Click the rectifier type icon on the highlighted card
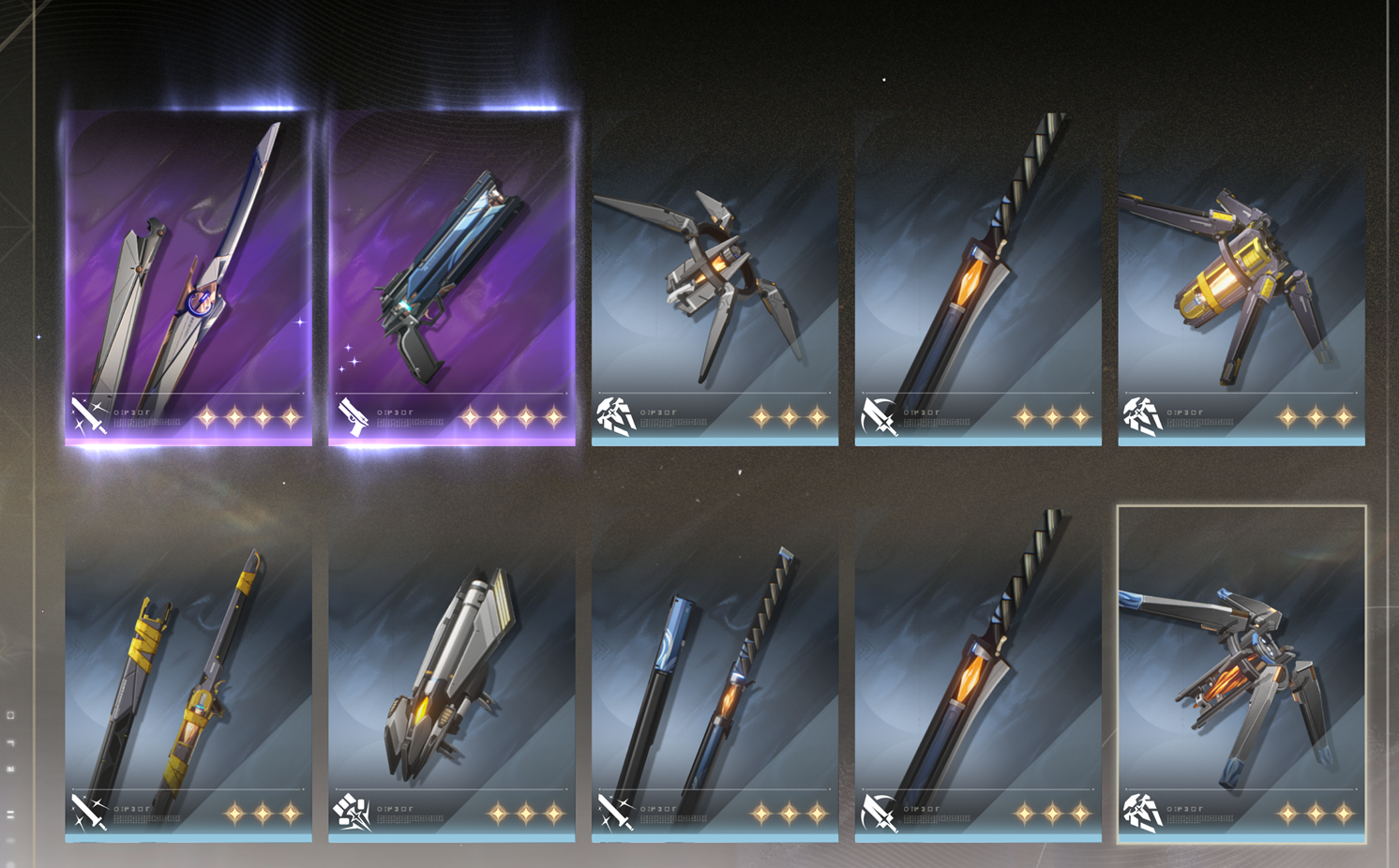The height and width of the screenshot is (868, 1399). [1143, 812]
